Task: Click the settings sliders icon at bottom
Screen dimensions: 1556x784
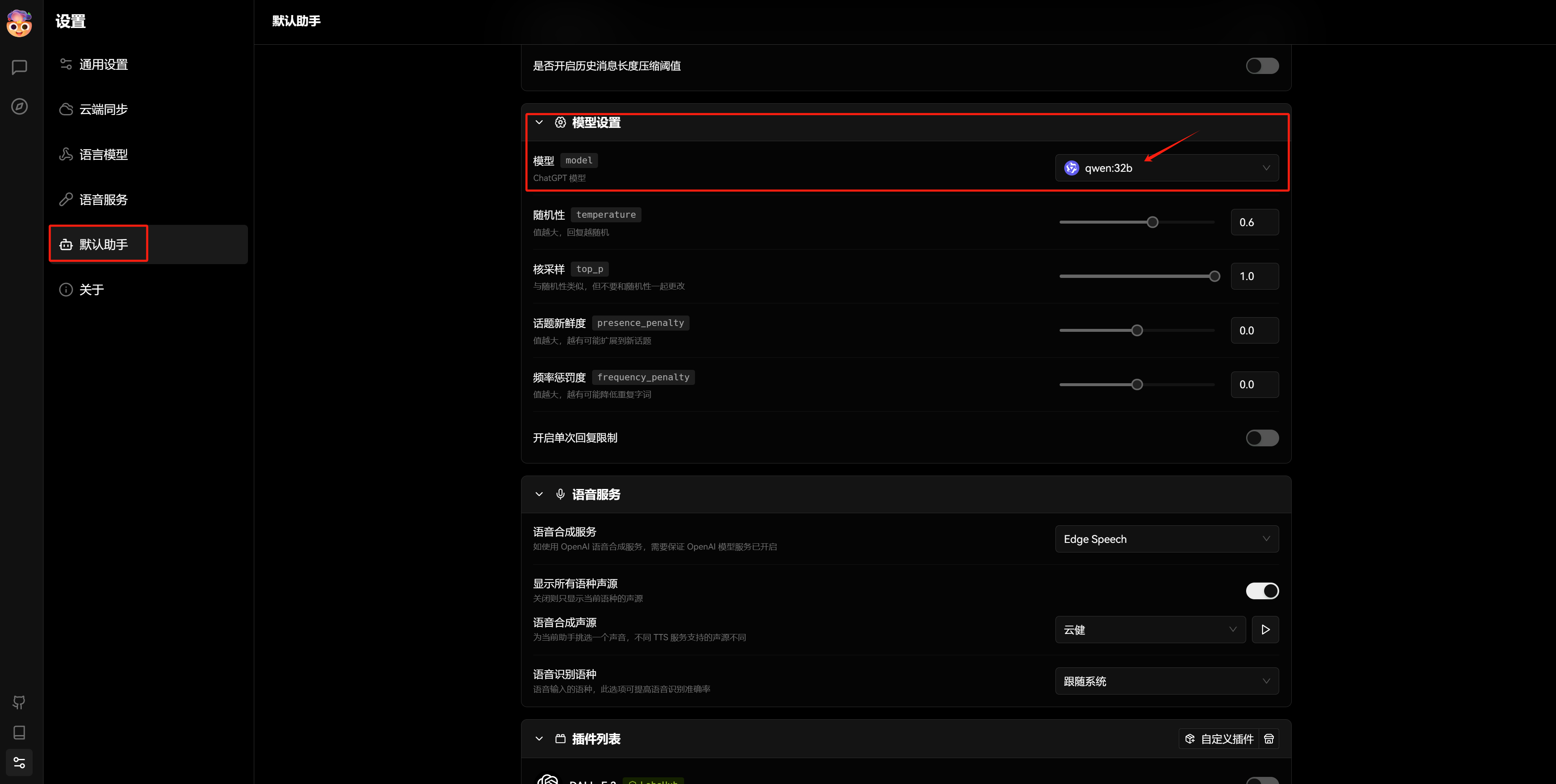Action: click(x=19, y=762)
